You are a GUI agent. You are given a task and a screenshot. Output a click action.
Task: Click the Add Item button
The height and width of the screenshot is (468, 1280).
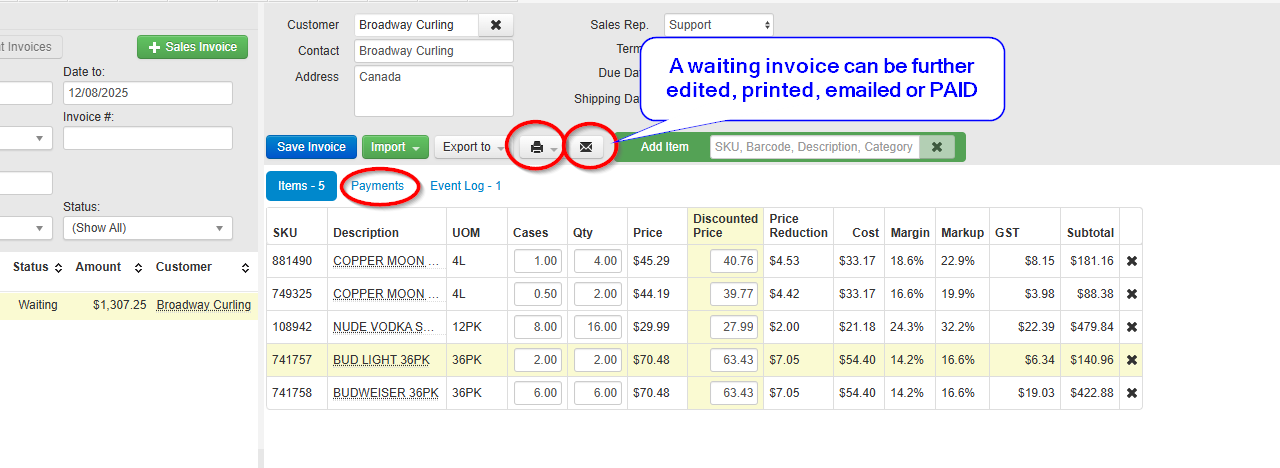tap(665, 147)
